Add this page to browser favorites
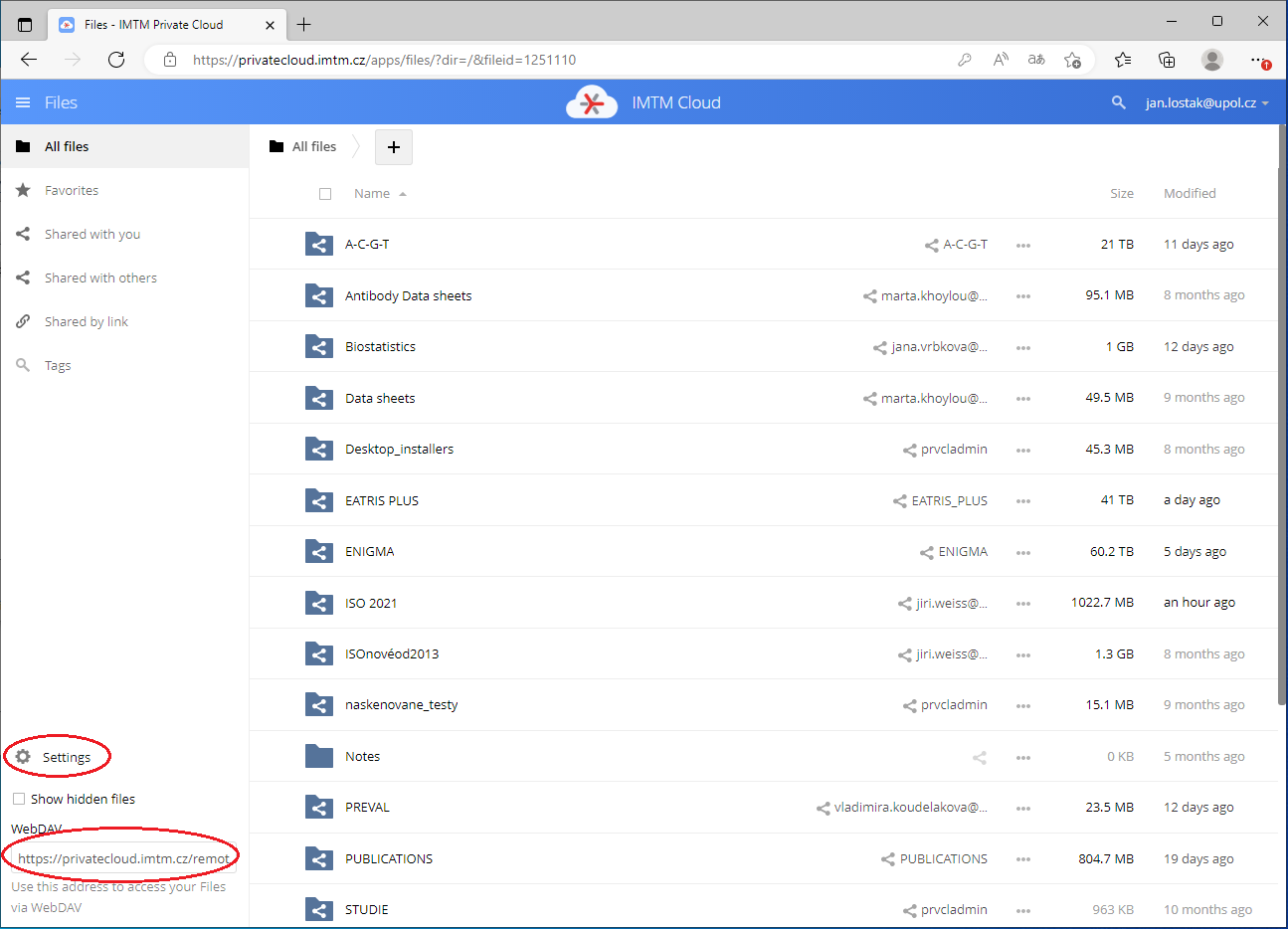 click(x=1072, y=60)
